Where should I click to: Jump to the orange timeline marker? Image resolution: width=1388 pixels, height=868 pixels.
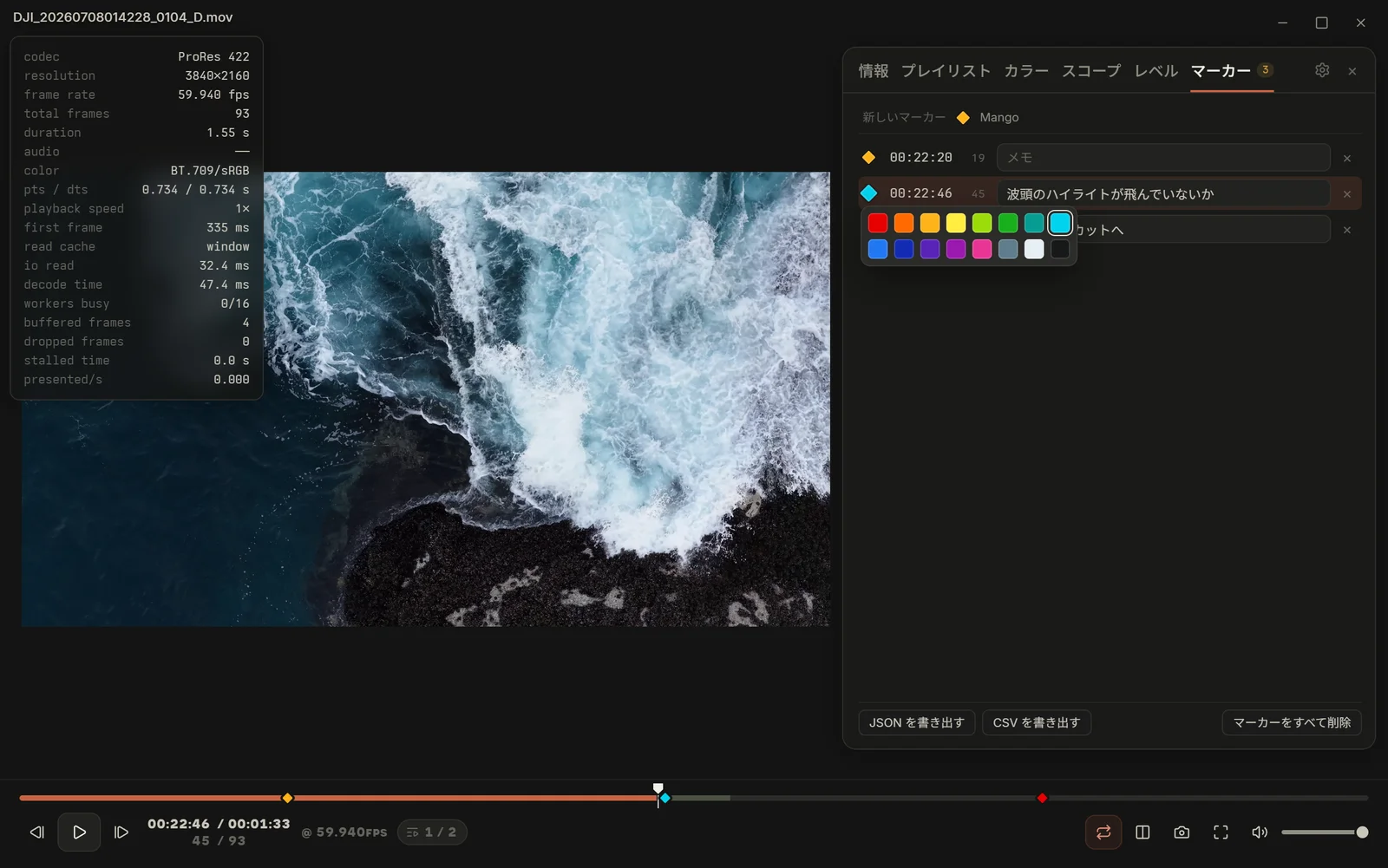click(287, 798)
